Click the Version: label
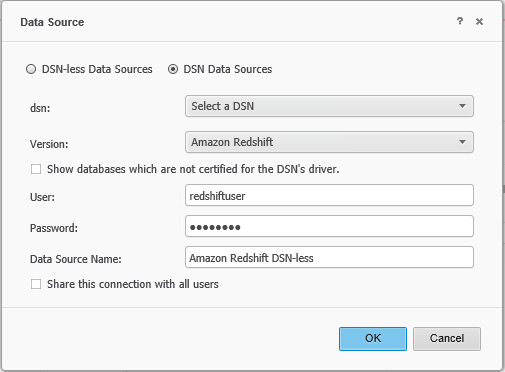 pyautogui.click(x=49, y=144)
